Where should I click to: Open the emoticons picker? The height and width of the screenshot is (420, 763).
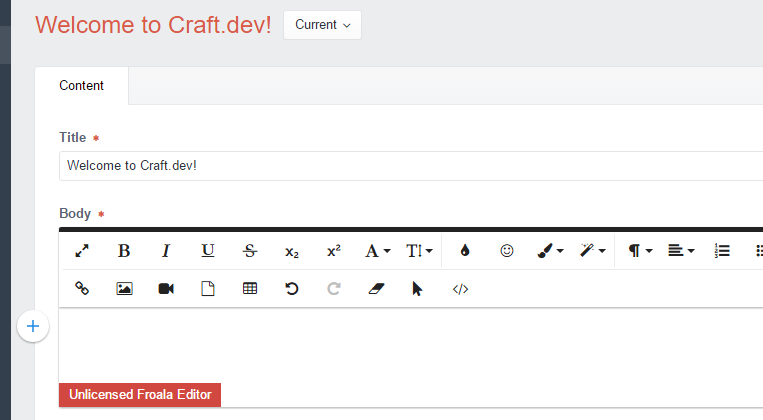pyautogui.click(x=507, y=251)
